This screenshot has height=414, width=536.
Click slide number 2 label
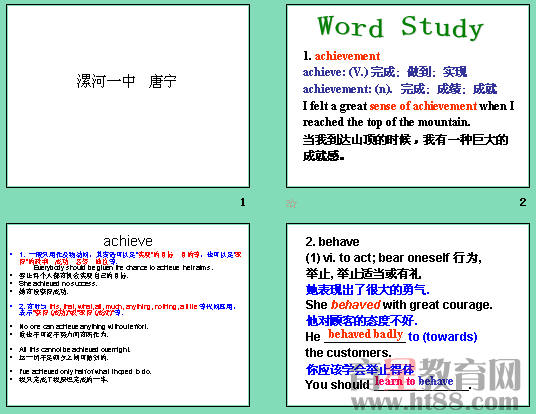click(x=523, y=202)
